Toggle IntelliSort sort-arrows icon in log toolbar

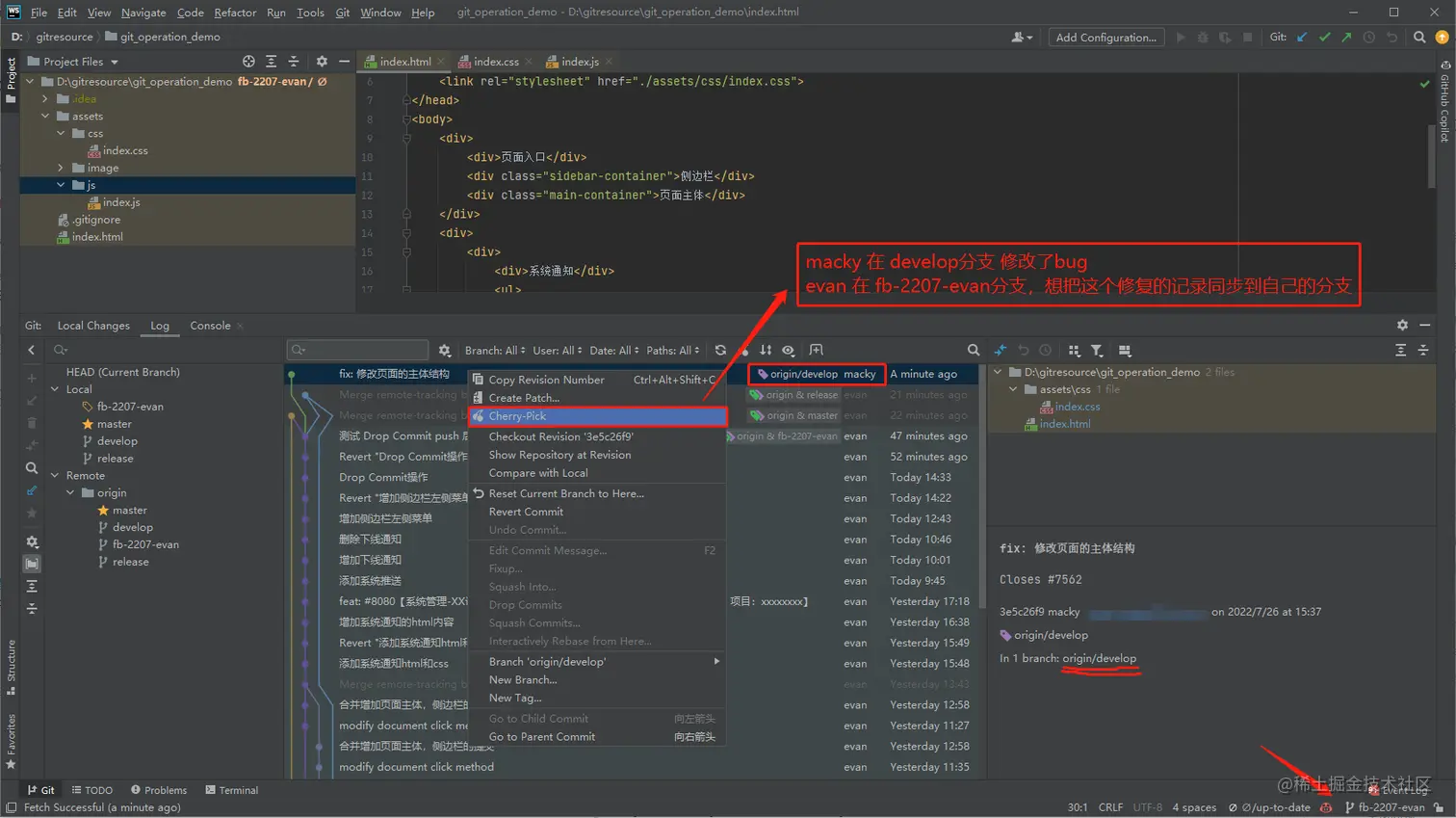point(766,351)
